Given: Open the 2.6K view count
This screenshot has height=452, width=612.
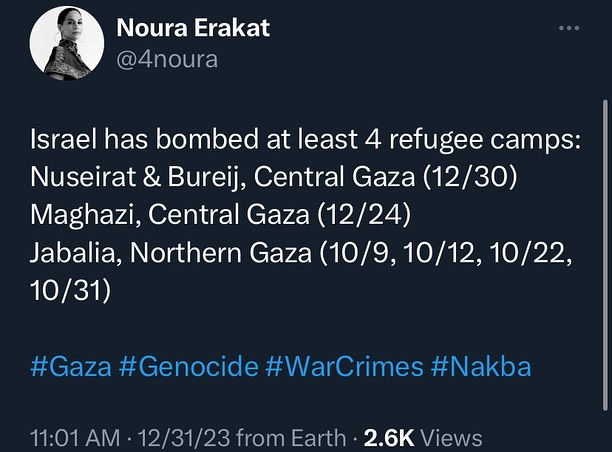Looking at the screenshot, I should 390,437.
